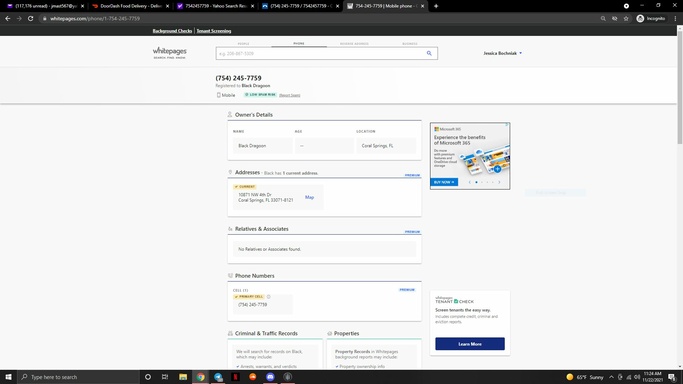Open the Jessica Bochniak account dropdown
Screen dimensions: 683x384
[502, 53]
